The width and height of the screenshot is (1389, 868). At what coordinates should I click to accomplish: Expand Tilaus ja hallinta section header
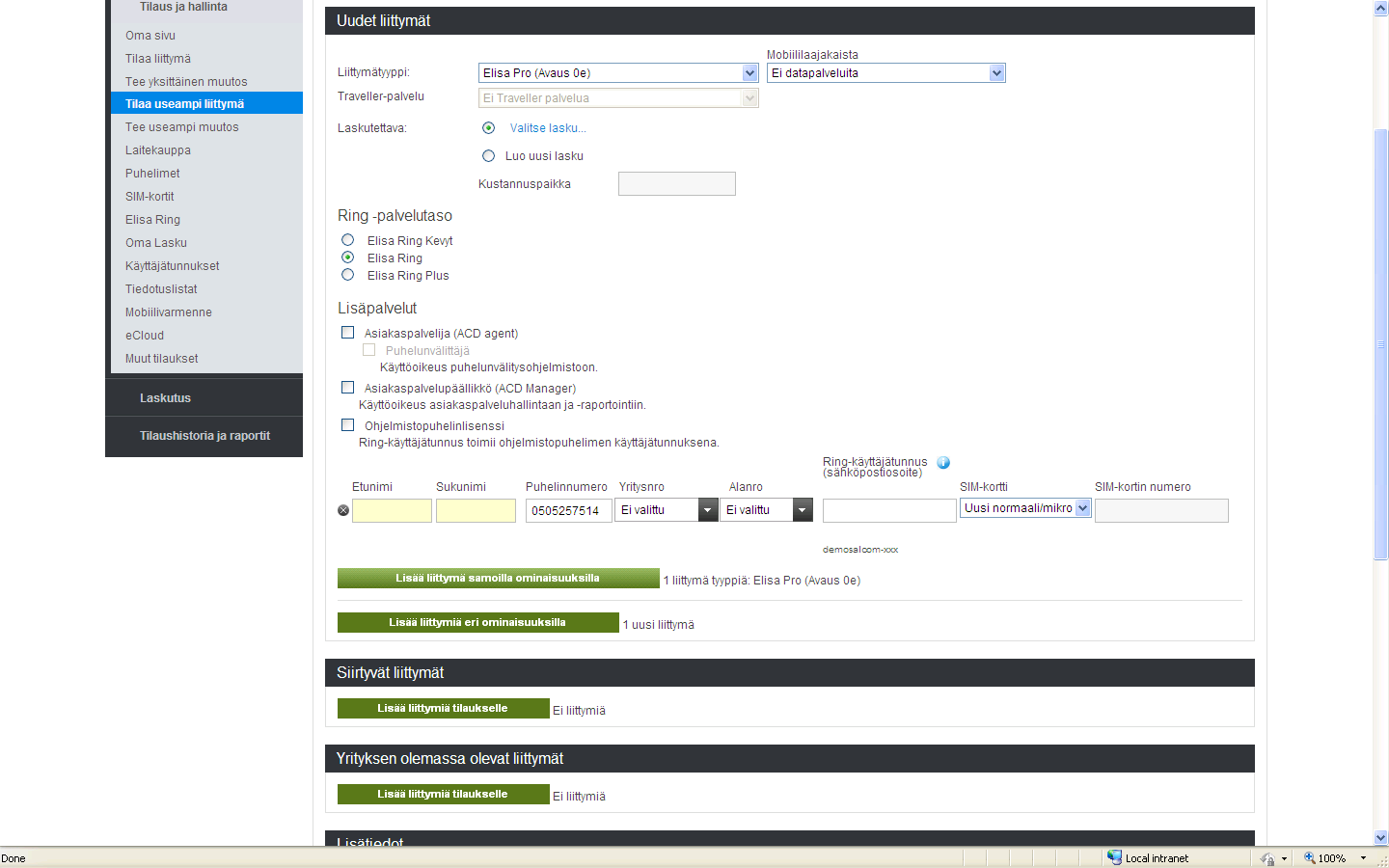tap(183, 7)
